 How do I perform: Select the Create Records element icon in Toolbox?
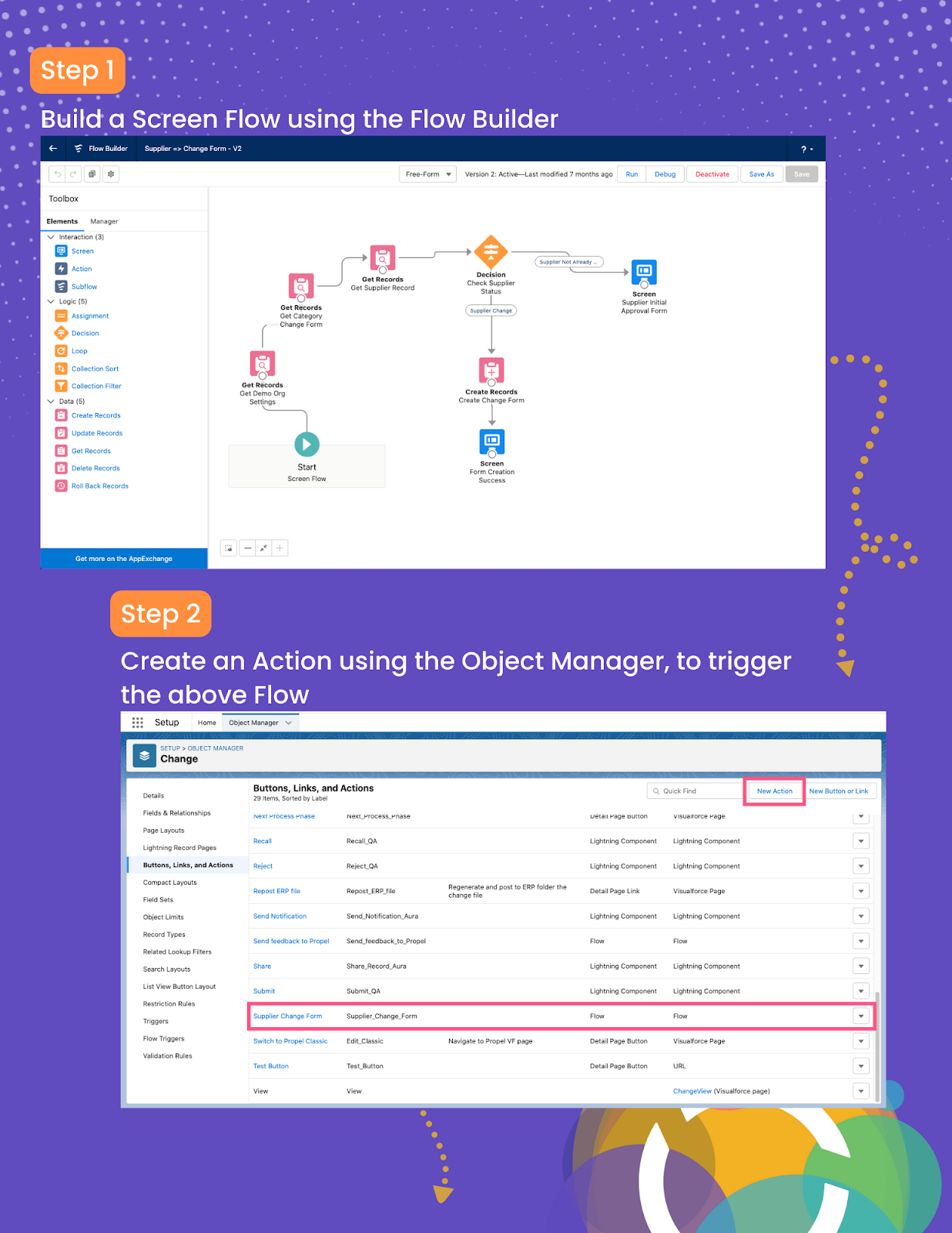62,415
